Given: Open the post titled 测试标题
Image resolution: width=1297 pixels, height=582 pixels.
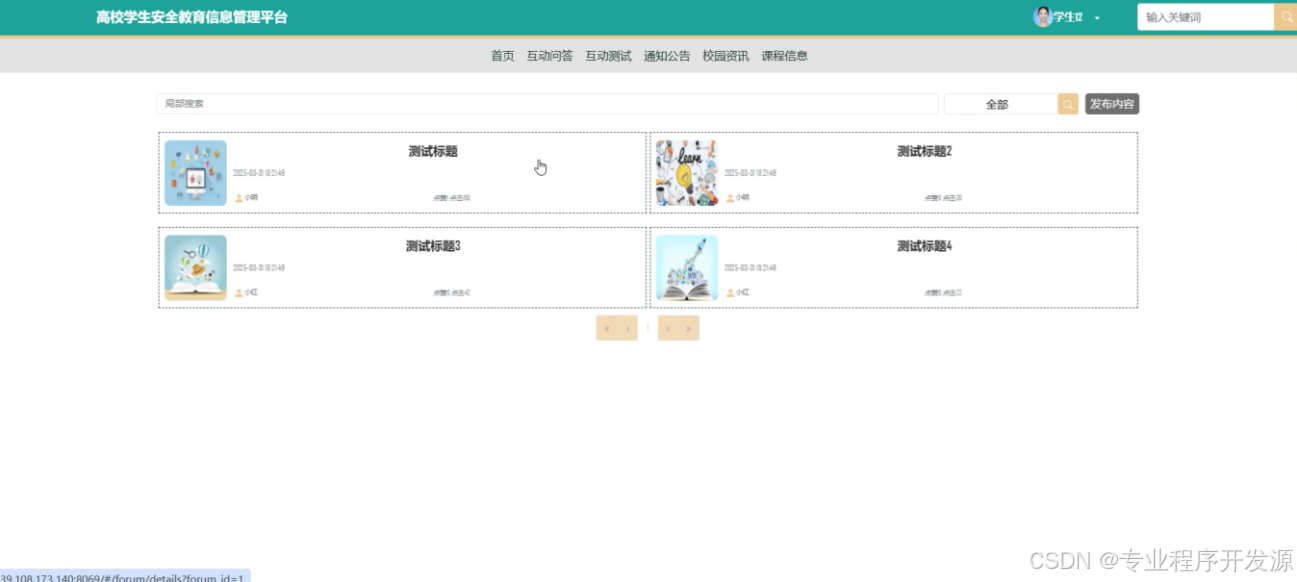Looking at the screenshot, I should click(433, 152).
